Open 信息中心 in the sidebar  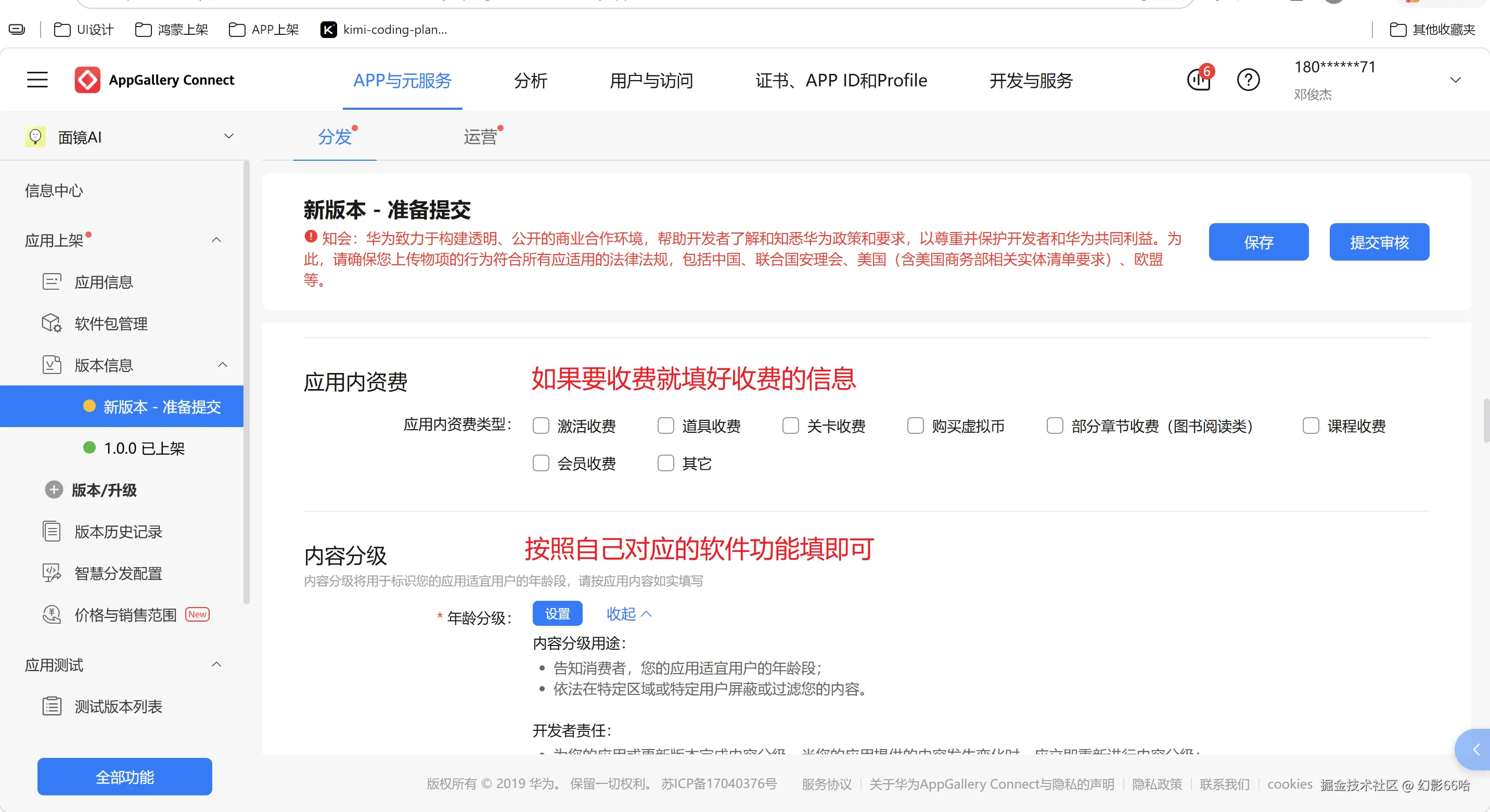click(54, 190)
